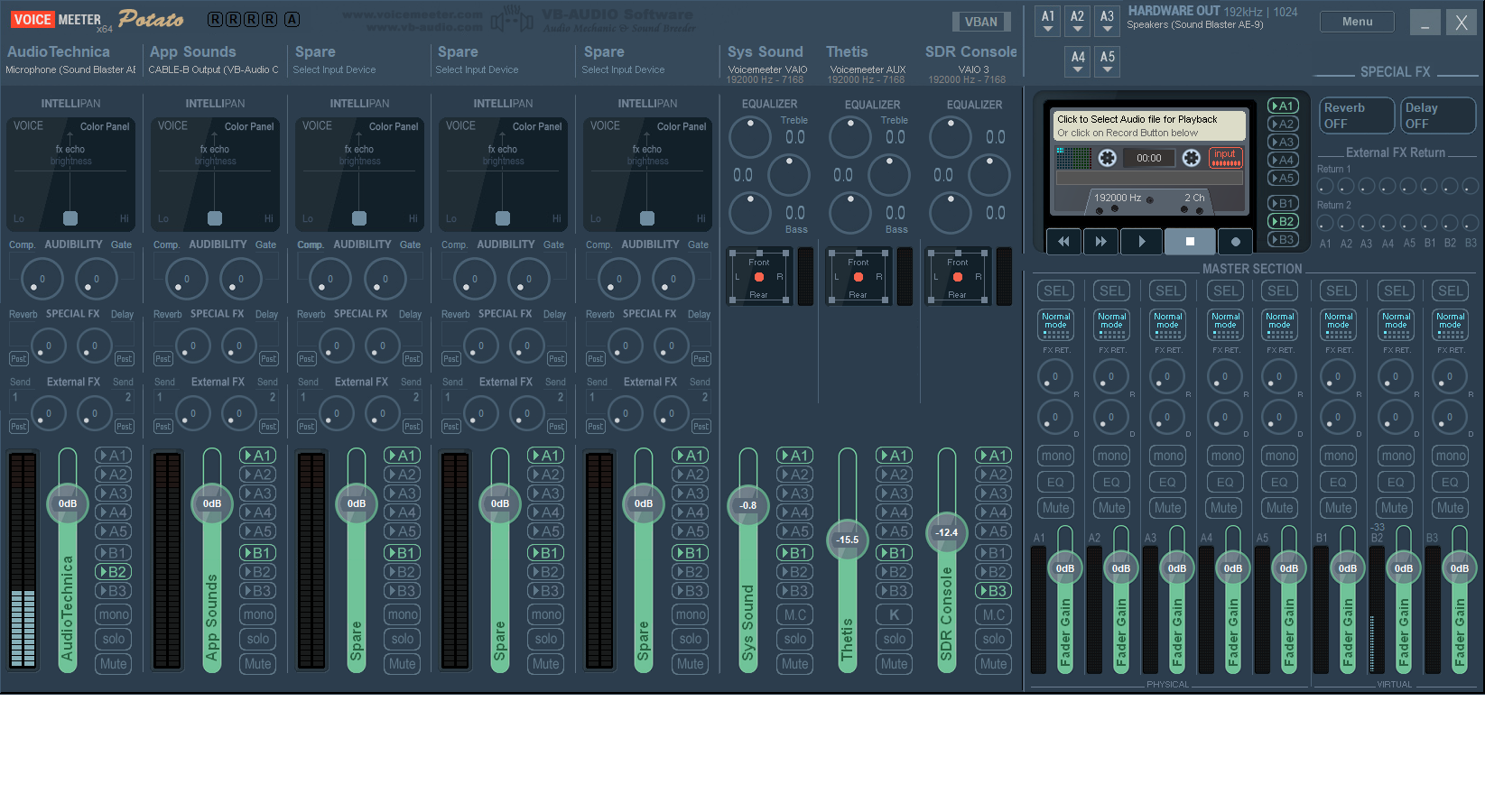Open the A5 hardware out device dropdown
This screenshot has height=812, width=1485.
pyautogui.click(x=1108, y=61)
